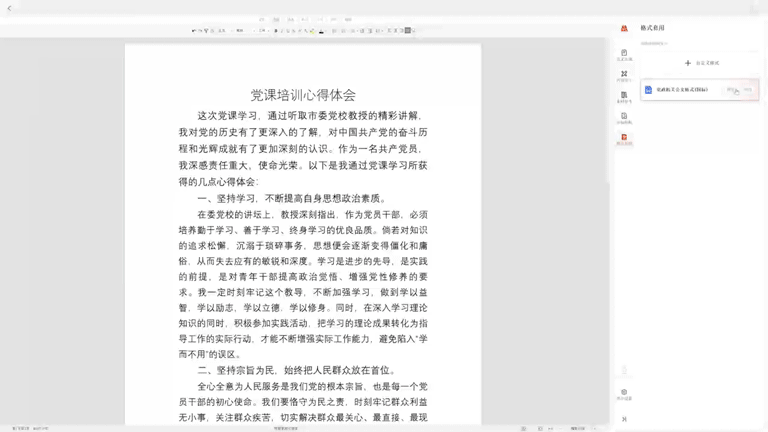Image resolution: width=768 pixels, height=432 pixels.
Task: Open the line spacing dropdown arrow
Action: tap(383, 30)
